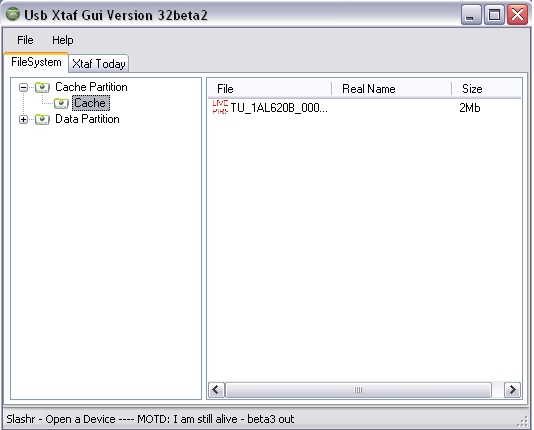This screenshot has height=430, width=534.
Task: Open the File menu
Action: (25, 40)
